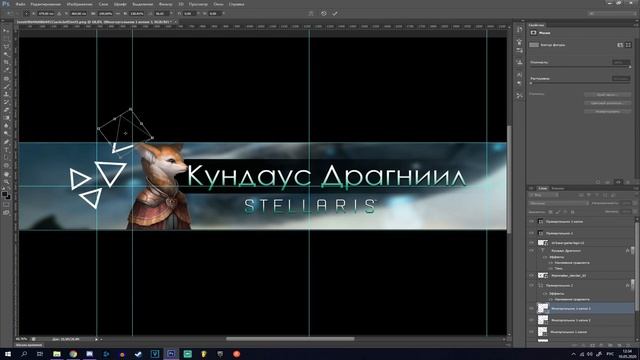The image size is (640, 360).
Task: Hide the Кундаус Драгниил text layer
Action: 531,250
